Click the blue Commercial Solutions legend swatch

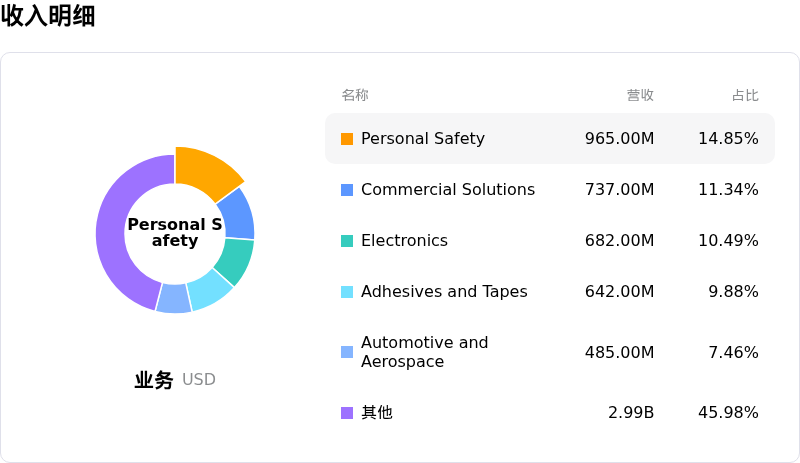347,190
